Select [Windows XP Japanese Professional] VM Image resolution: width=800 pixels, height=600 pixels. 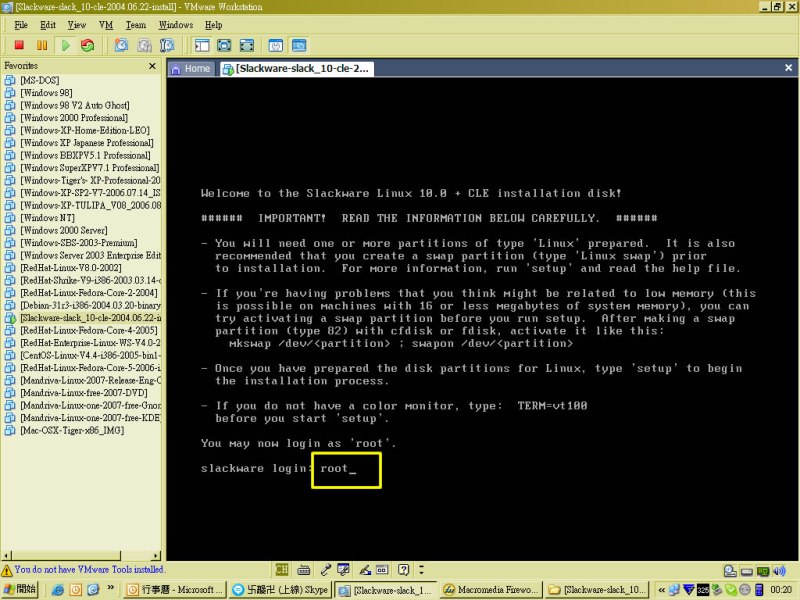[x=87, y=142]
